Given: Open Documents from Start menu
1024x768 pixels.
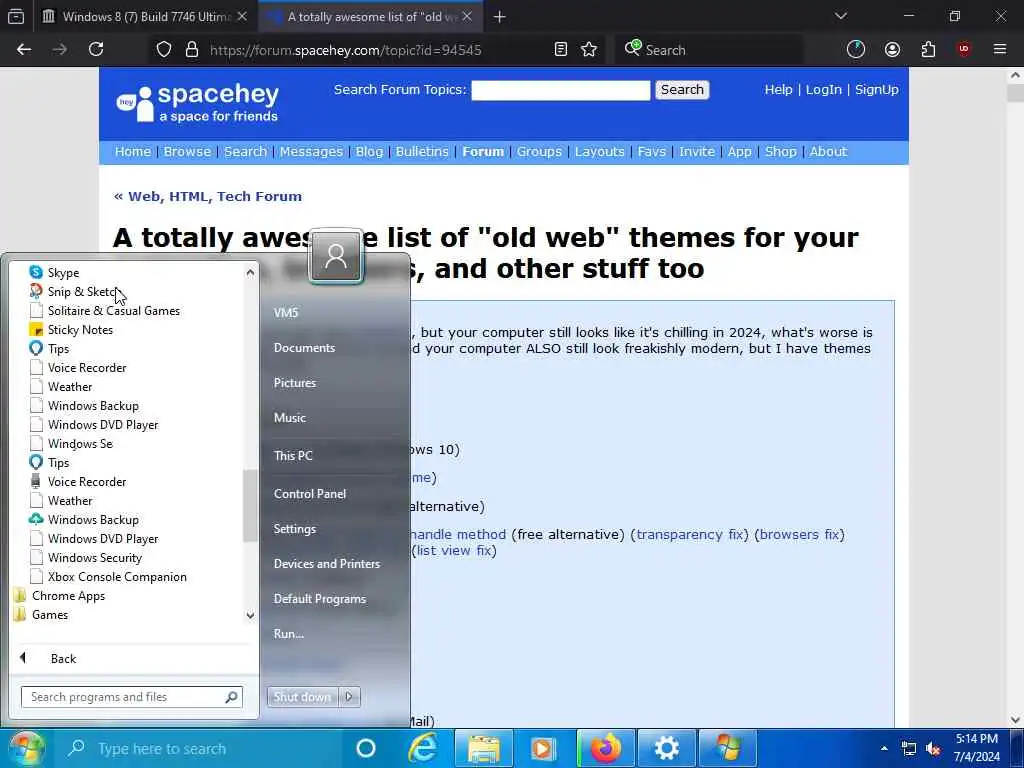Looking at the screenshot, I should click(x=304, y=348).
